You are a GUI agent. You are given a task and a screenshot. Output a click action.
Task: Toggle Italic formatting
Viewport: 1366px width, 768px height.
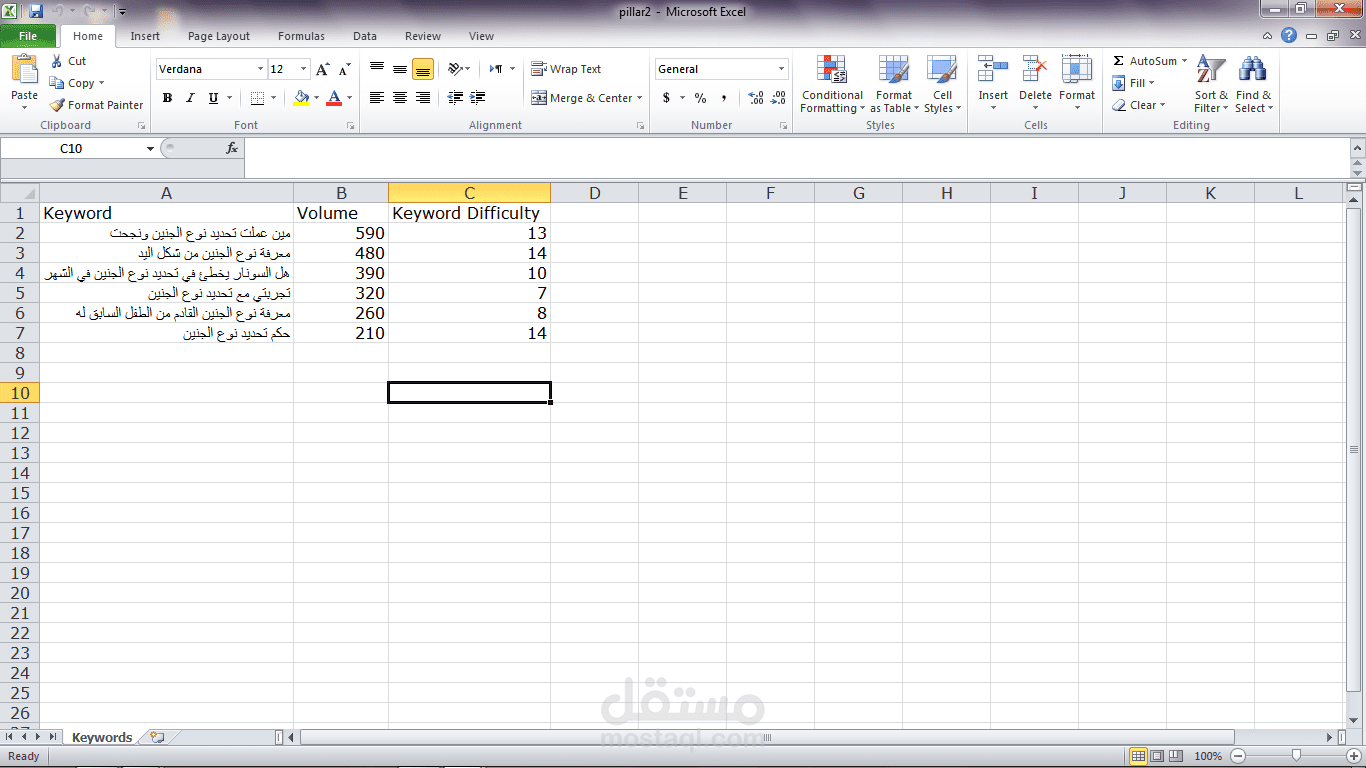click(190, 98)
